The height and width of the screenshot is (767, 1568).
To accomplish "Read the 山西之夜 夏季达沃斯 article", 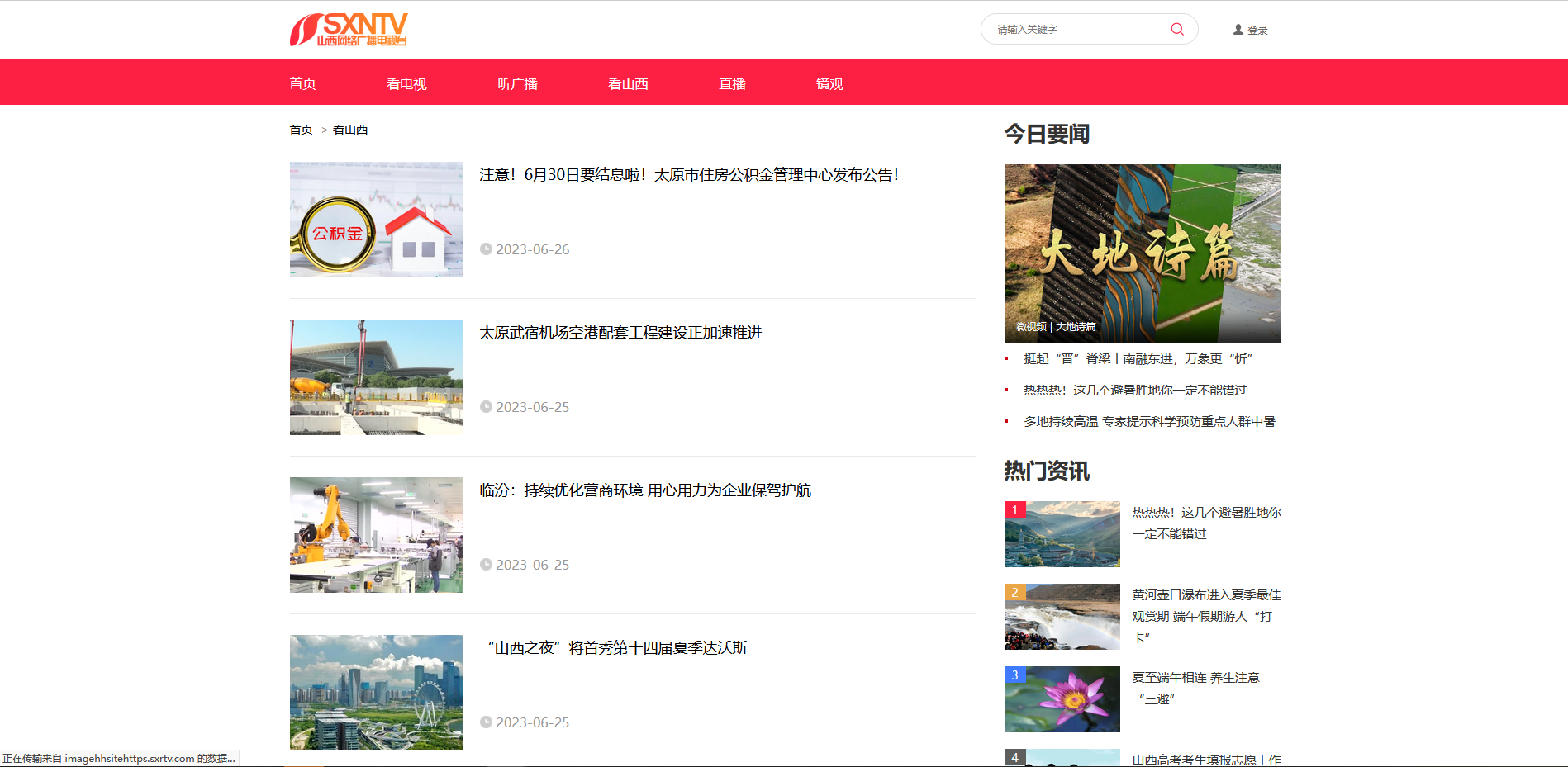I will [x=617, y=648].
